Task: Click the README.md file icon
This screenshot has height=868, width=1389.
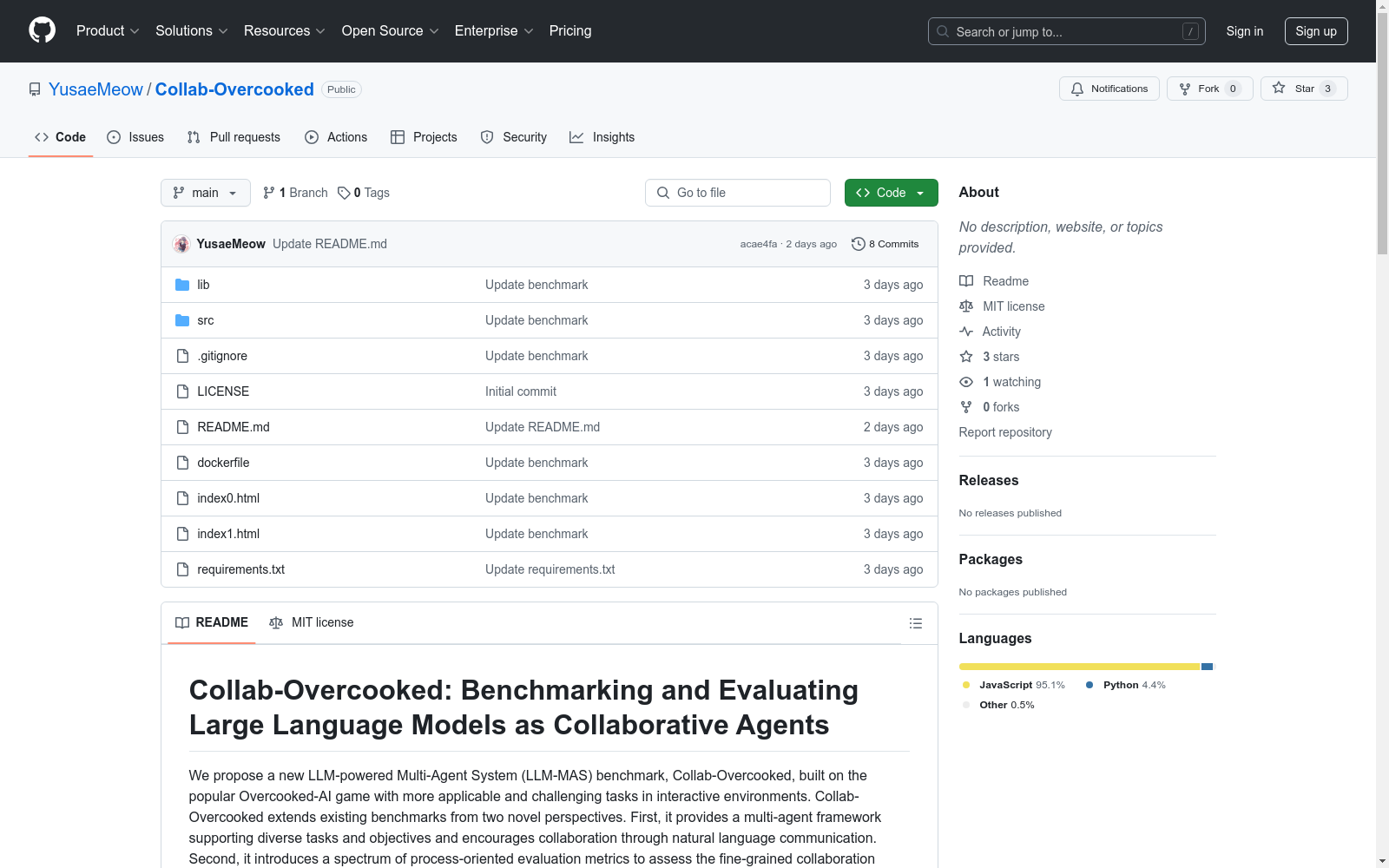Action: coord(182,427)
